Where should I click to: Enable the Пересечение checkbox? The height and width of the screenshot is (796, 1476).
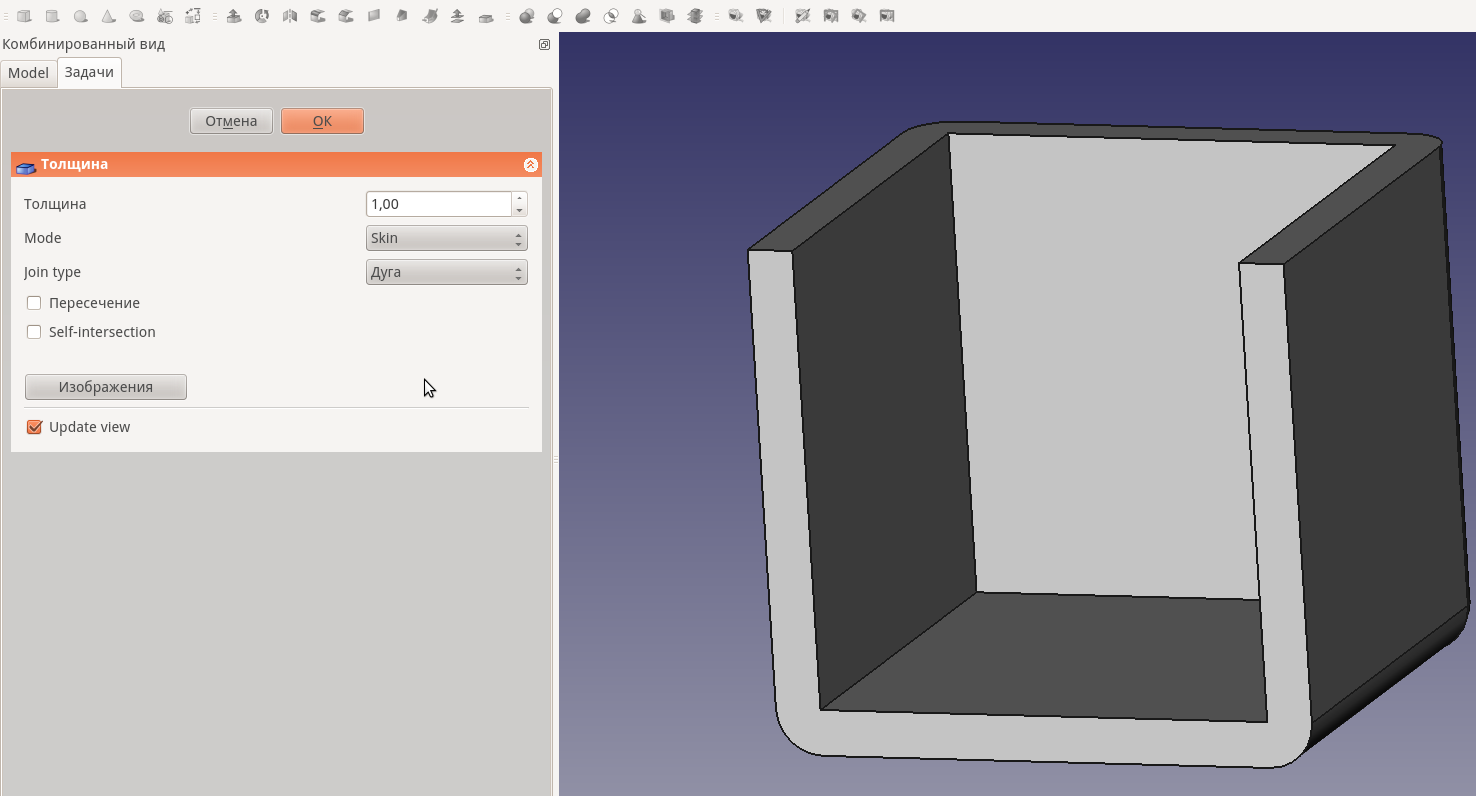tap(34, 302)
